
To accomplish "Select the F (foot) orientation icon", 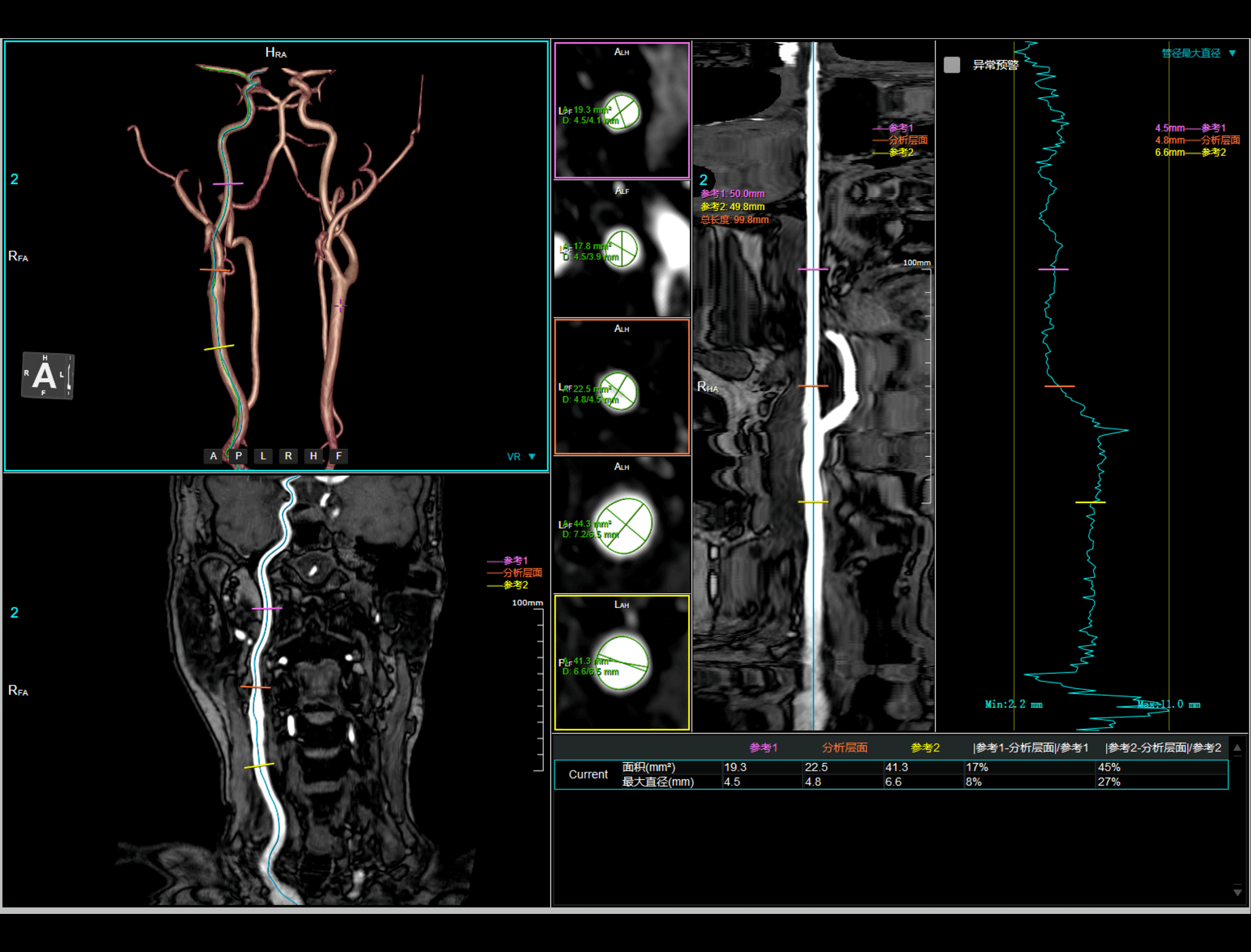I will pyautogui.click(x=338, y=456).
